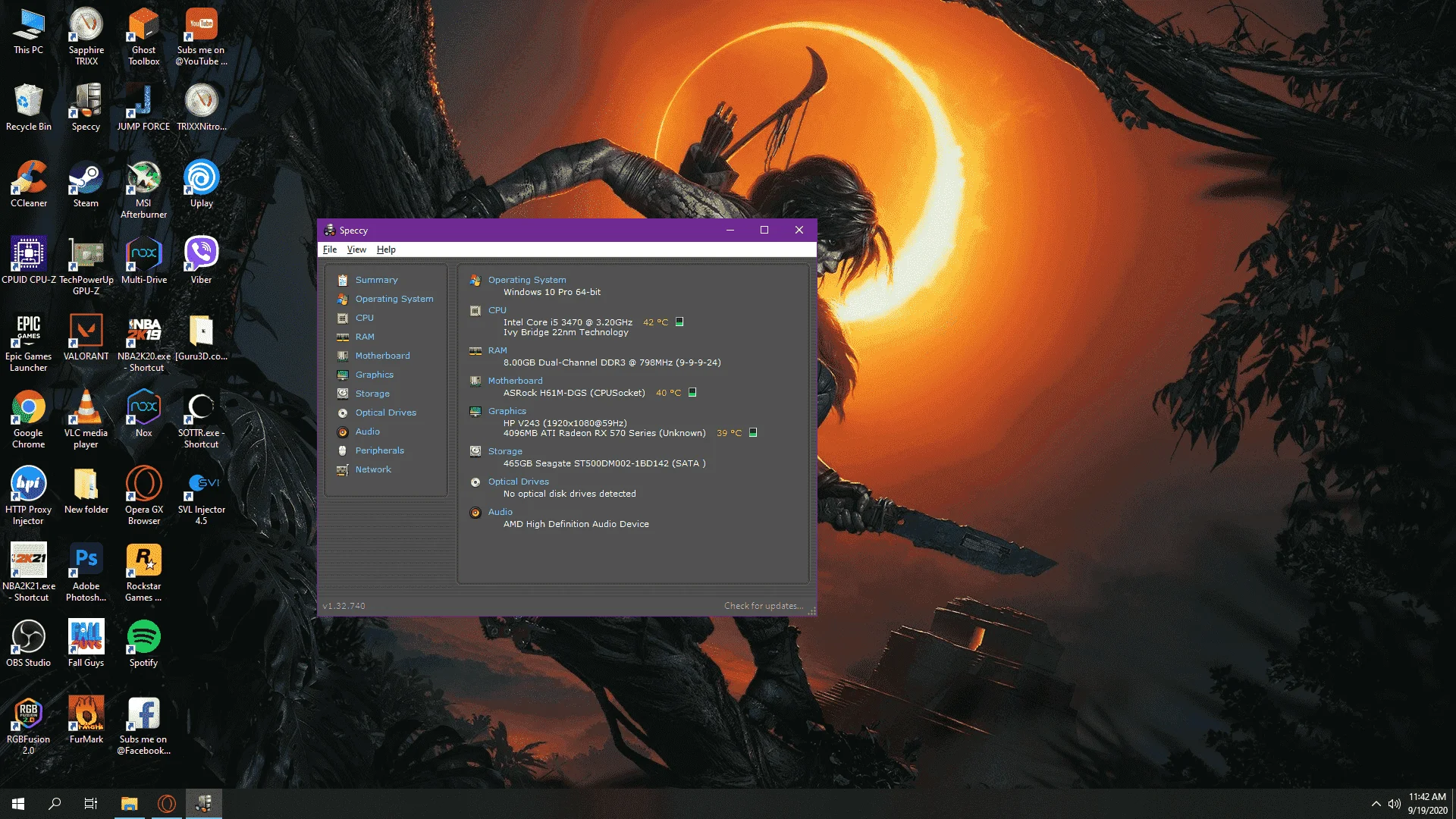Open the Windows Start menu
Screen dimensions: 1456x819
click(x=18, y=804)
